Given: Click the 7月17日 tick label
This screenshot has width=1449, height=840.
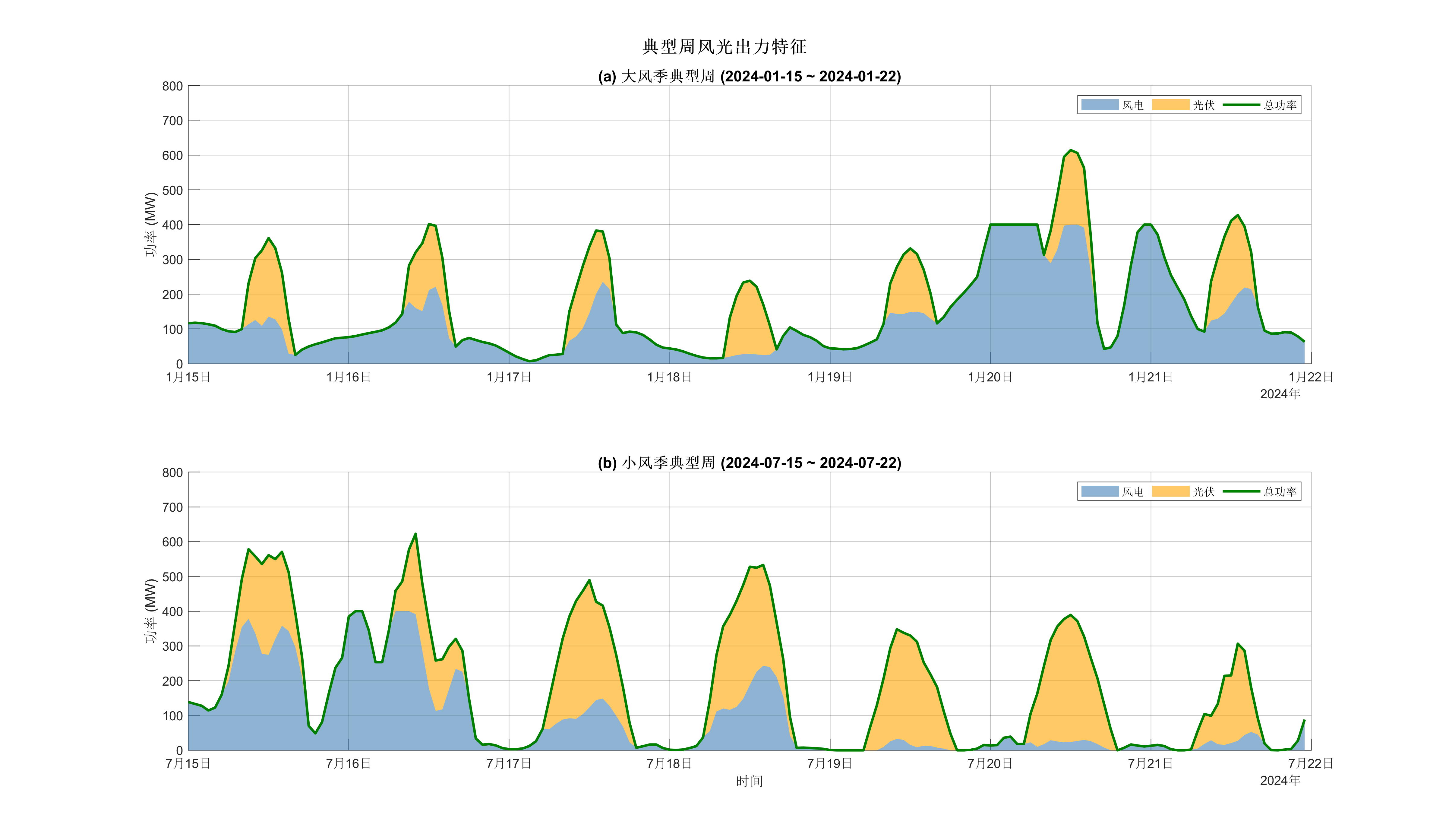Looking at the screenshot, I should (x=509, y=763).
